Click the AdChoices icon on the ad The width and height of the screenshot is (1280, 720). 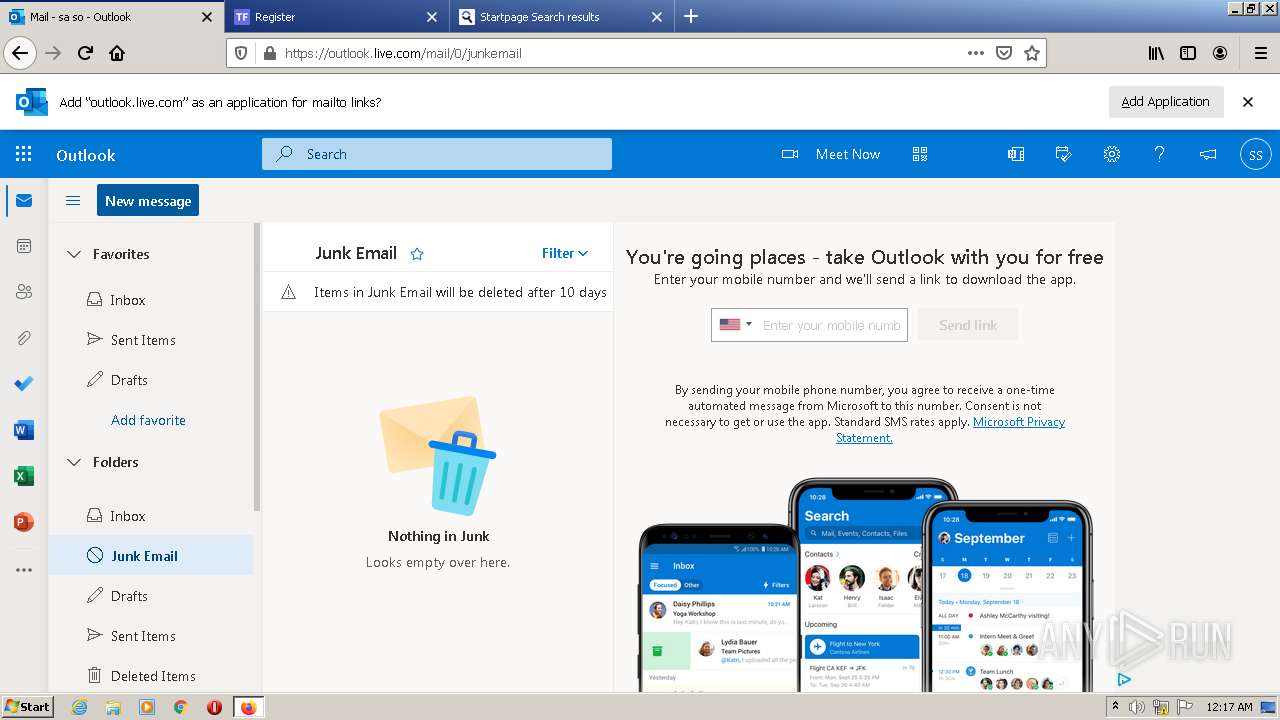(x=1124, y=680)
